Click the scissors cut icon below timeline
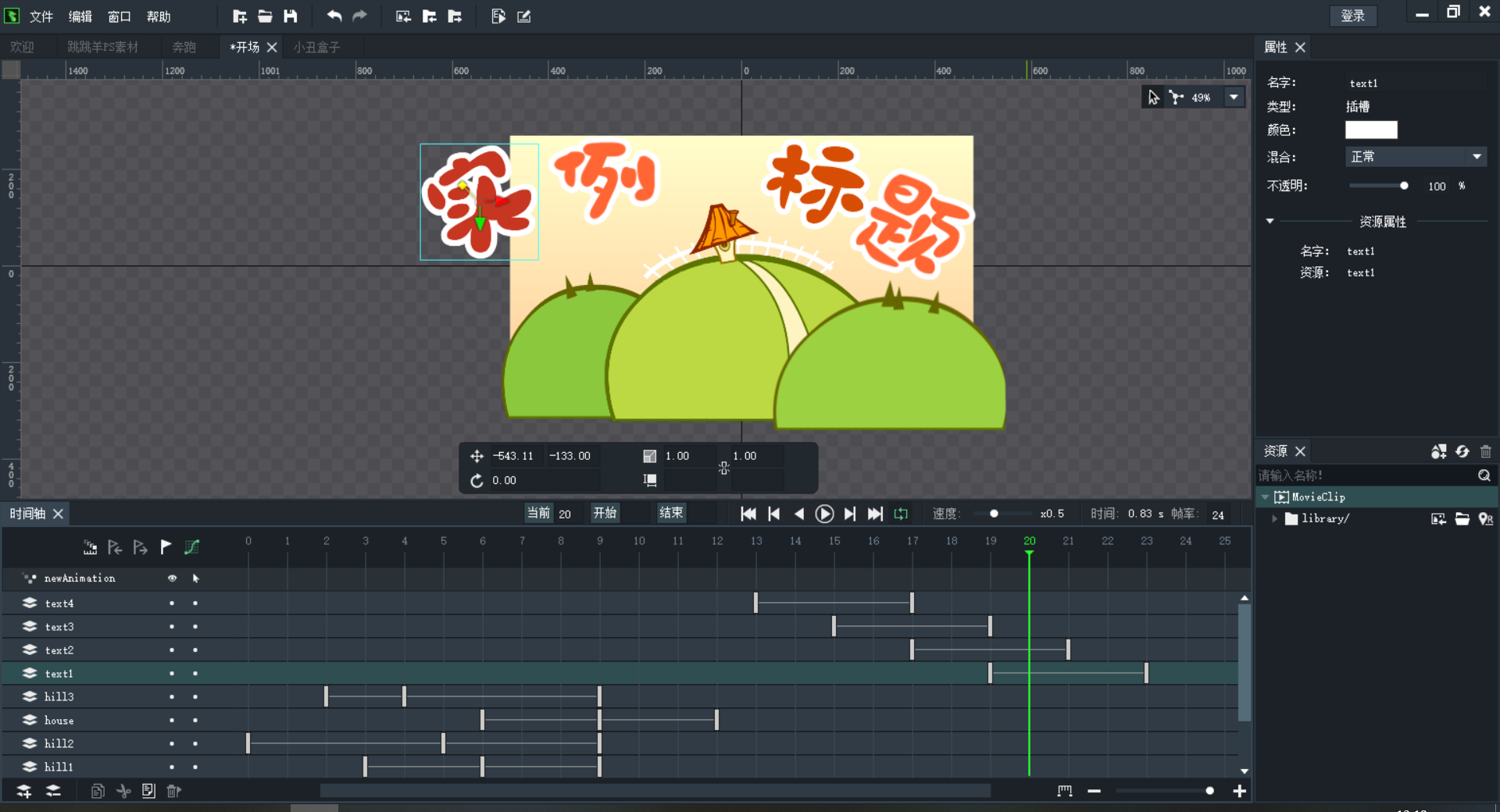 (x=123, y=791)
